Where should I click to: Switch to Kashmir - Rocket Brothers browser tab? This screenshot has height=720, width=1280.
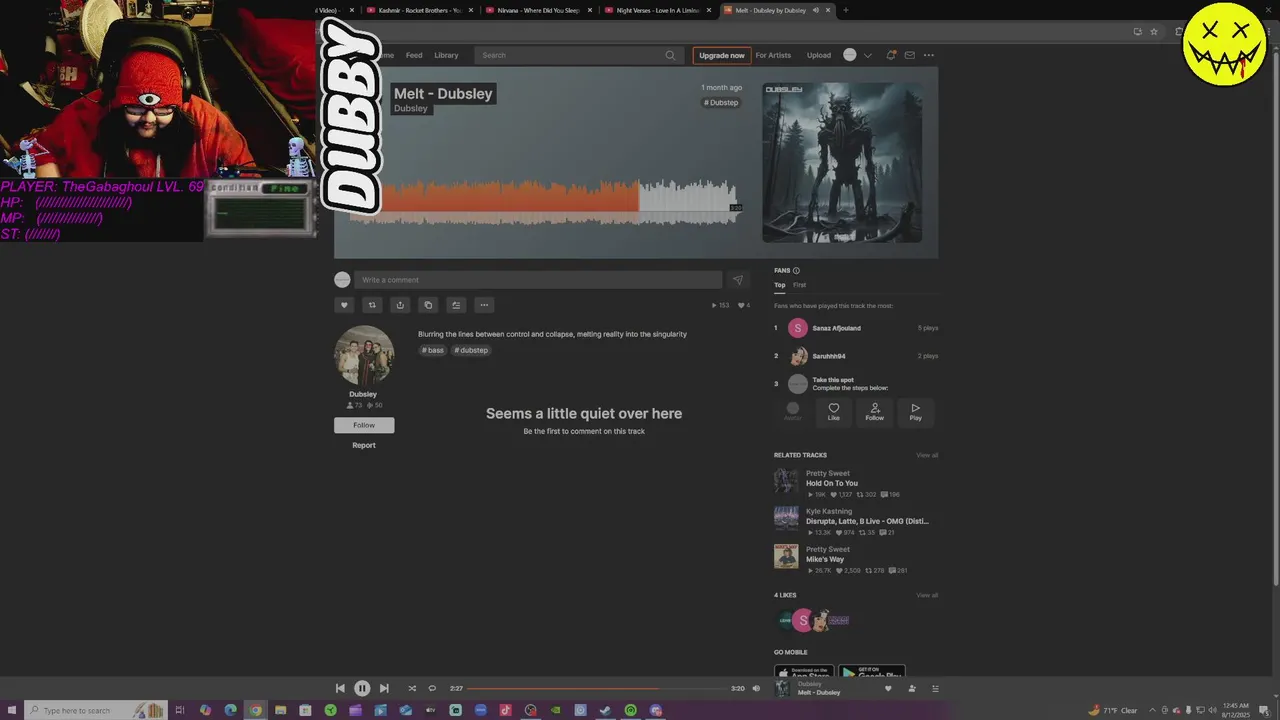click(420, 10)
